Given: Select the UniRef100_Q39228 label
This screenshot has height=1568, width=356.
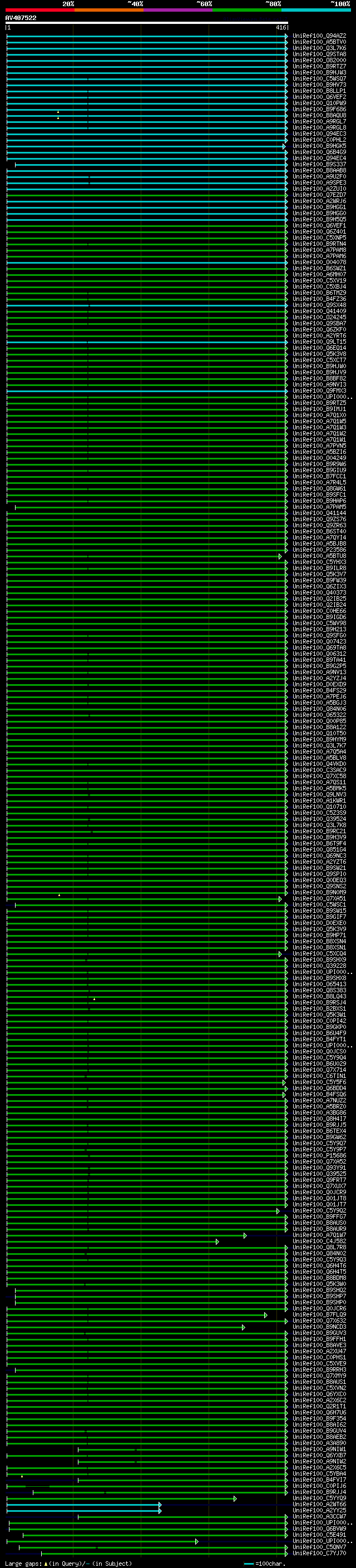Looking at the screenshot, I should pyautogui.click(x=319, y=966).
